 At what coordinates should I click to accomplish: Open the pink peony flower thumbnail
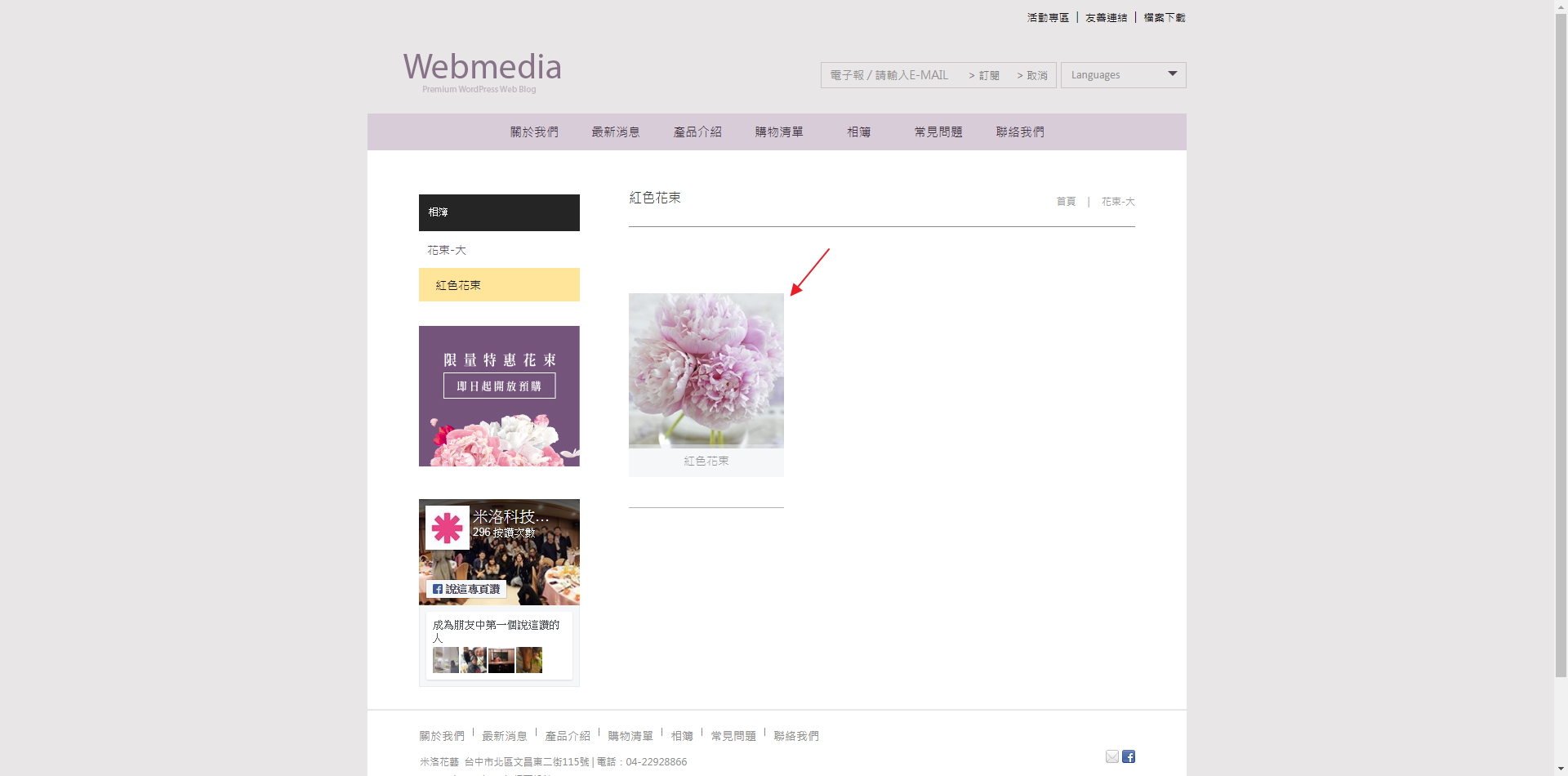pyautogui.click(x=706, y=370)
